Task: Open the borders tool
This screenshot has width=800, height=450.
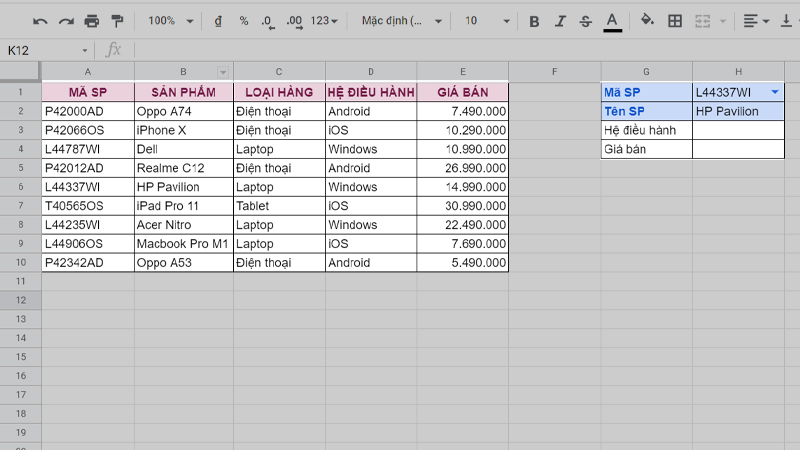Action: [674, 21]
